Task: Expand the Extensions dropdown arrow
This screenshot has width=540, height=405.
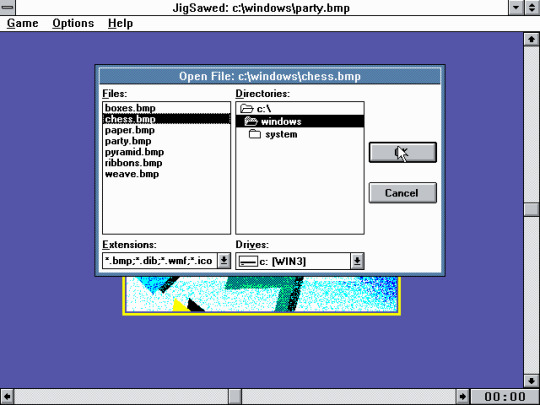Action: [x=224, y=261]
